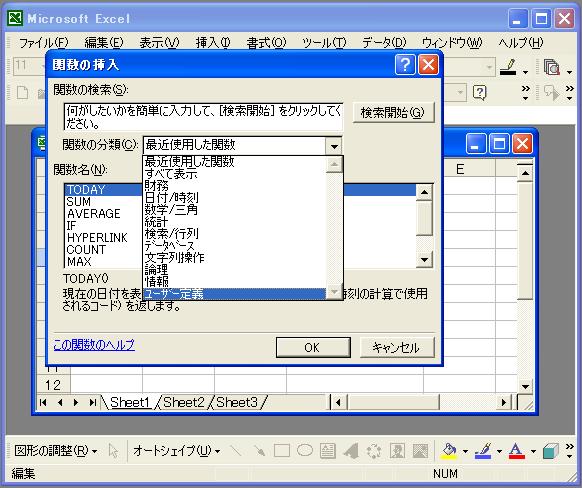Open the 挿入 menu

pyautogui.click(x=213, y=43)
